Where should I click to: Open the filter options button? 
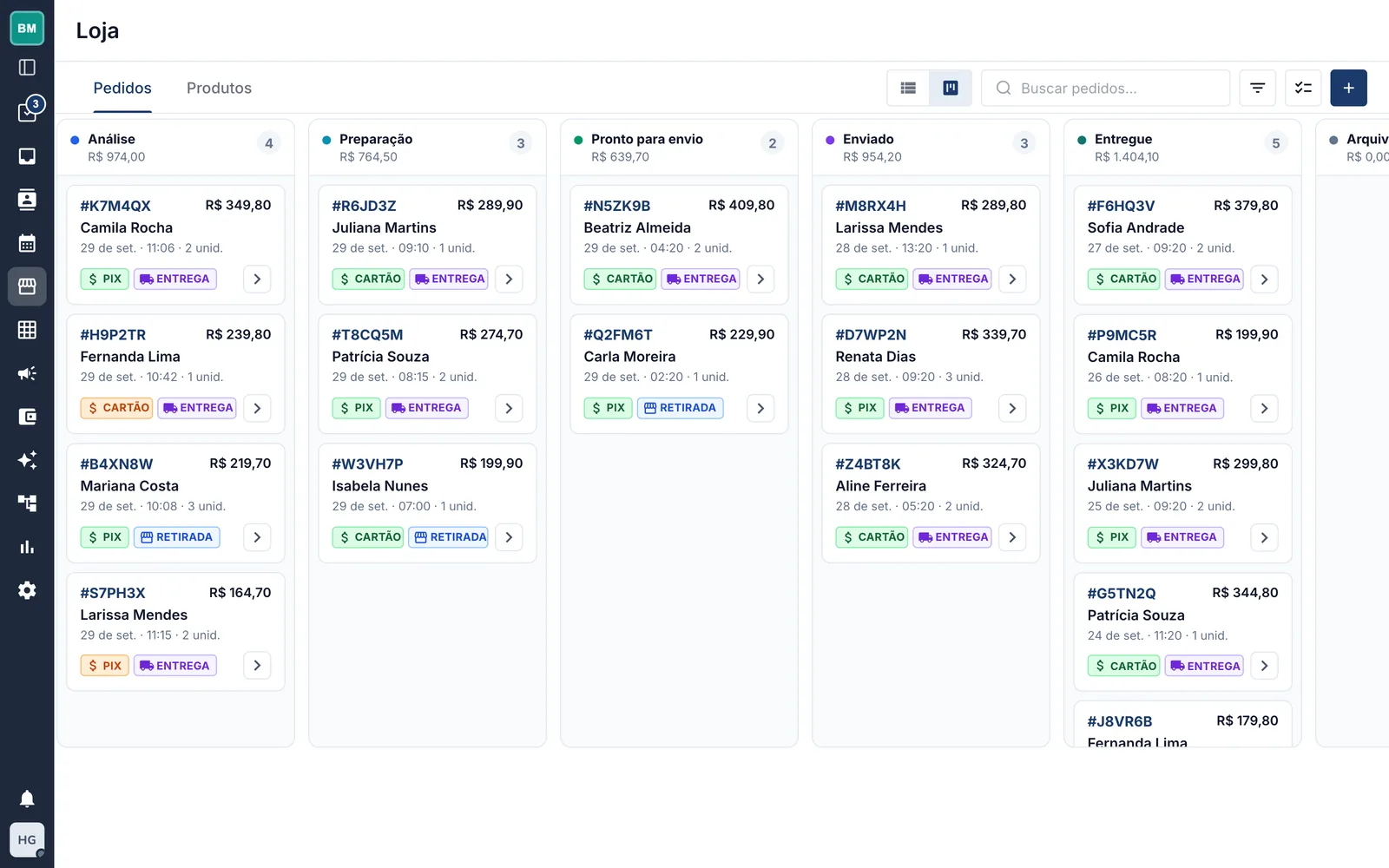point(1257,88)
